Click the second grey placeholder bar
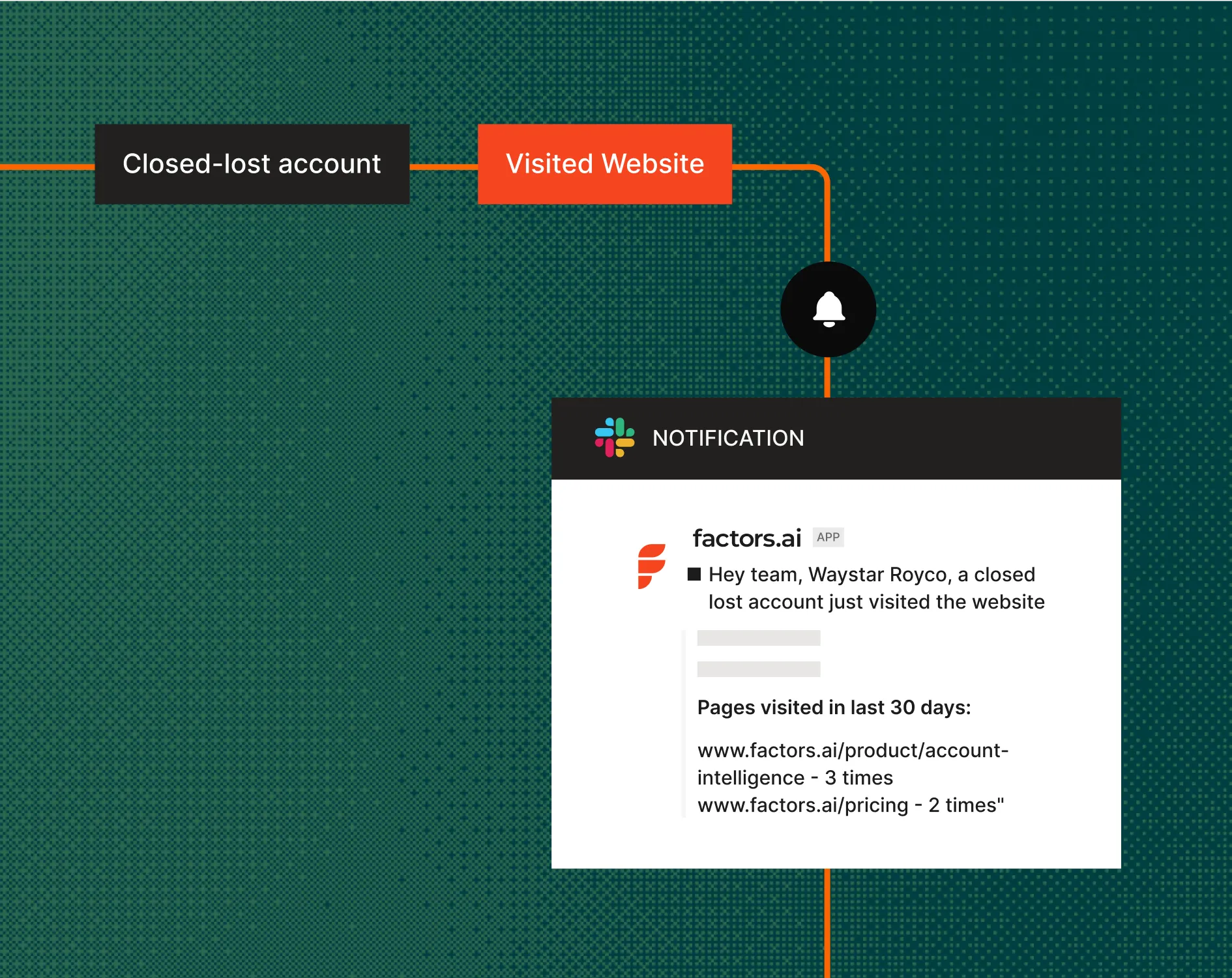 coord(759,669)
